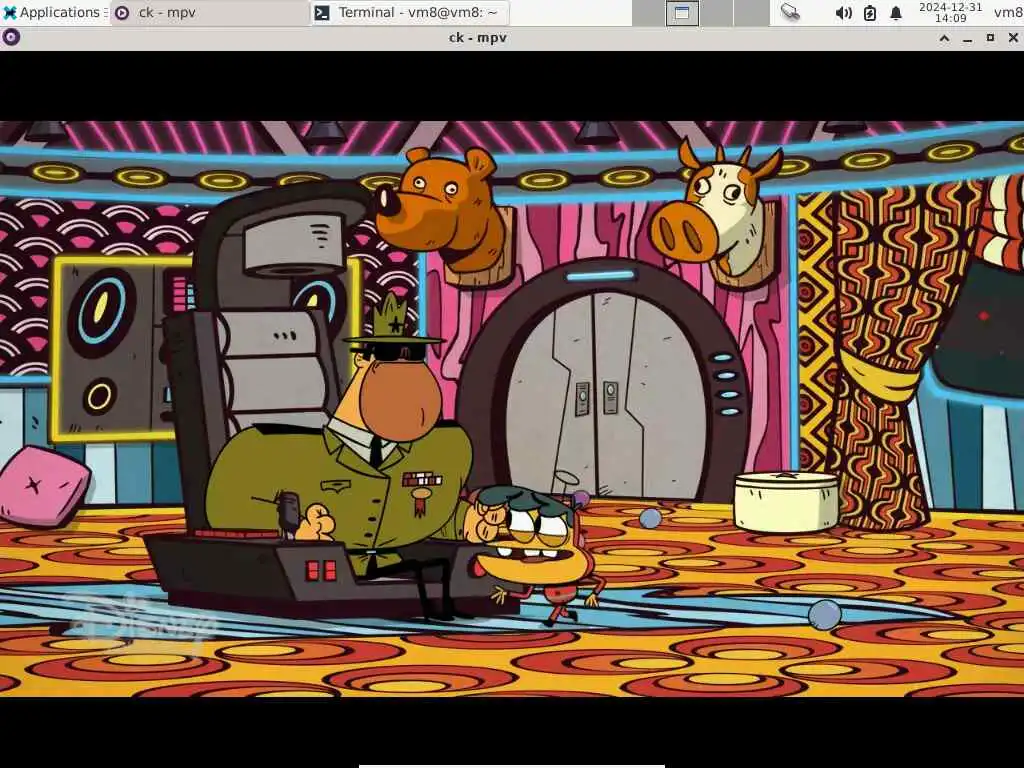The image size is (1024, 768).
Task: Switch to the third workspace in the pager
Action: [x=716, y=12]
